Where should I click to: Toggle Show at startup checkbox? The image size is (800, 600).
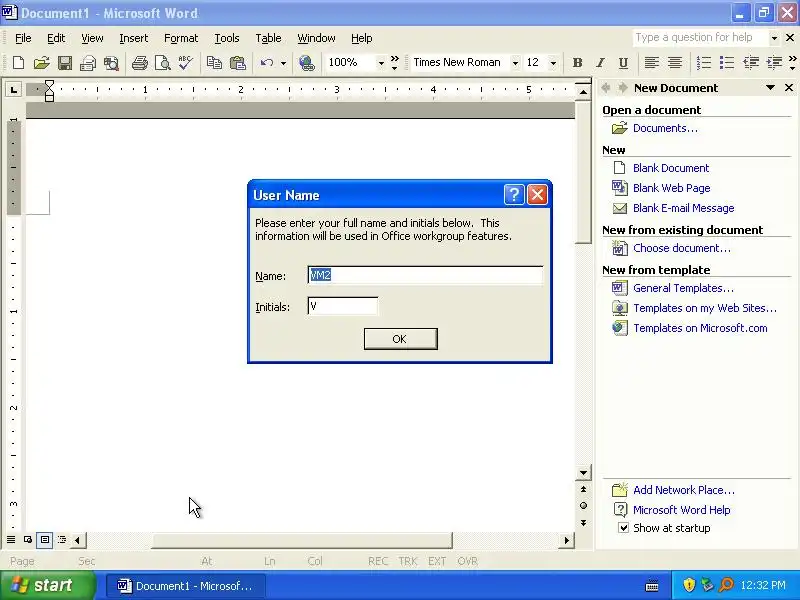[x=623, y=528]
